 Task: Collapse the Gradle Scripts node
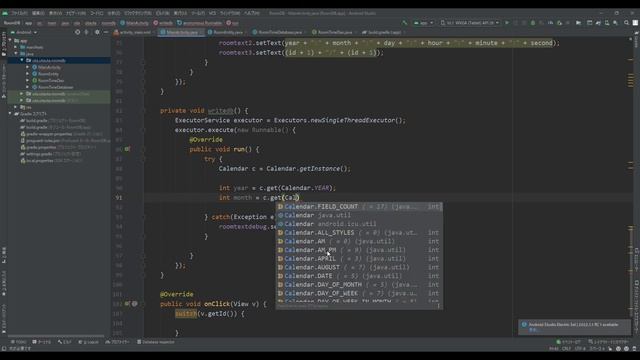[10, 113]
